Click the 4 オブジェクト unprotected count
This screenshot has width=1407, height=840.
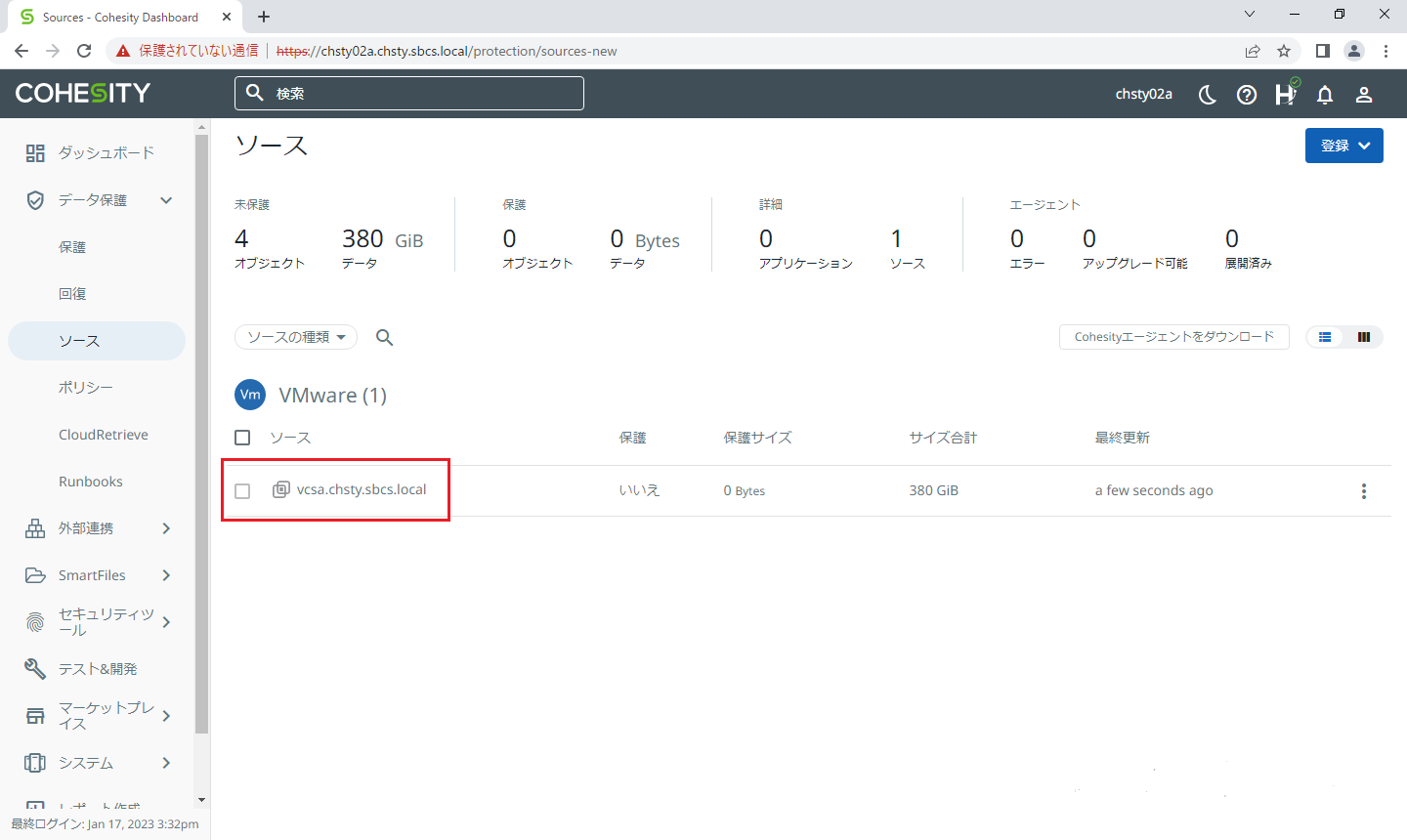270,248
